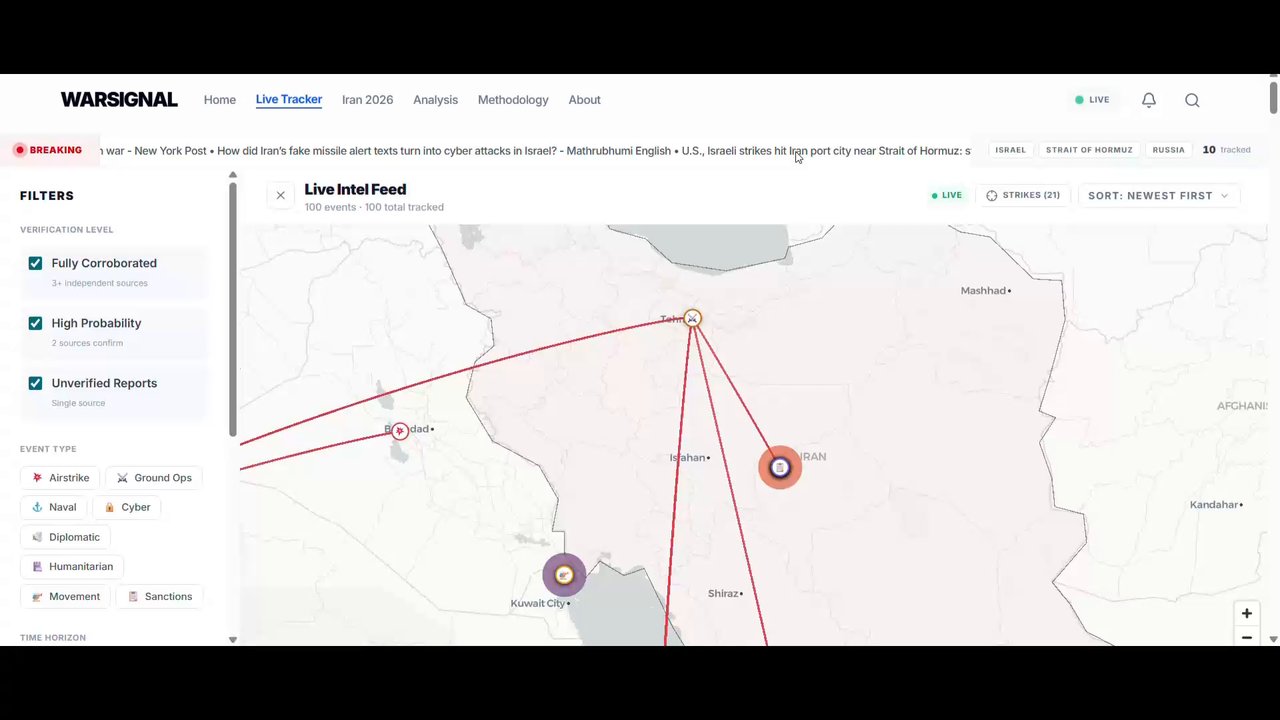Click the LIVE status pill in the header
The width and height of the screenshot is (1280, 720).
(1092, 100)
